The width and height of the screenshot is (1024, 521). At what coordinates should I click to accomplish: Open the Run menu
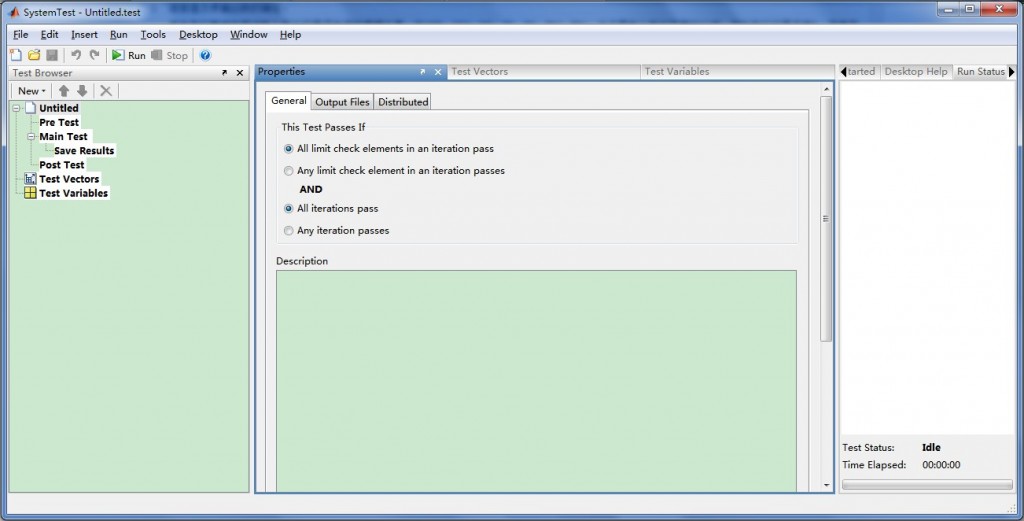click(x=118, y=35)
